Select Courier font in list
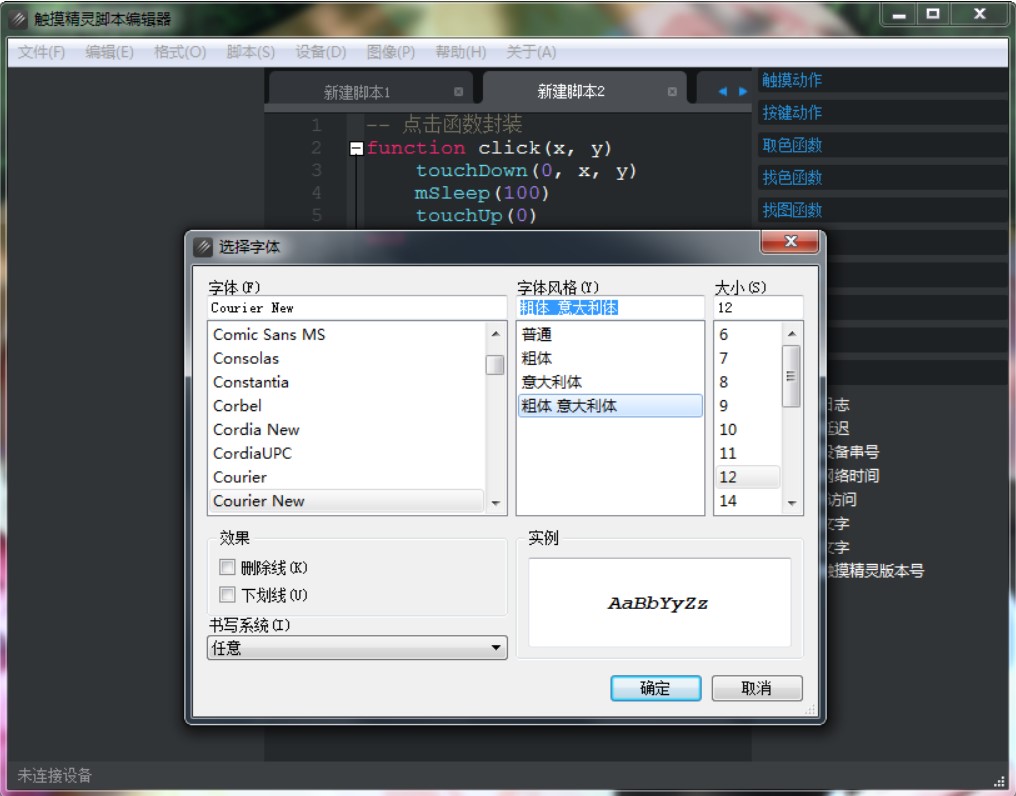 [347, 477]
